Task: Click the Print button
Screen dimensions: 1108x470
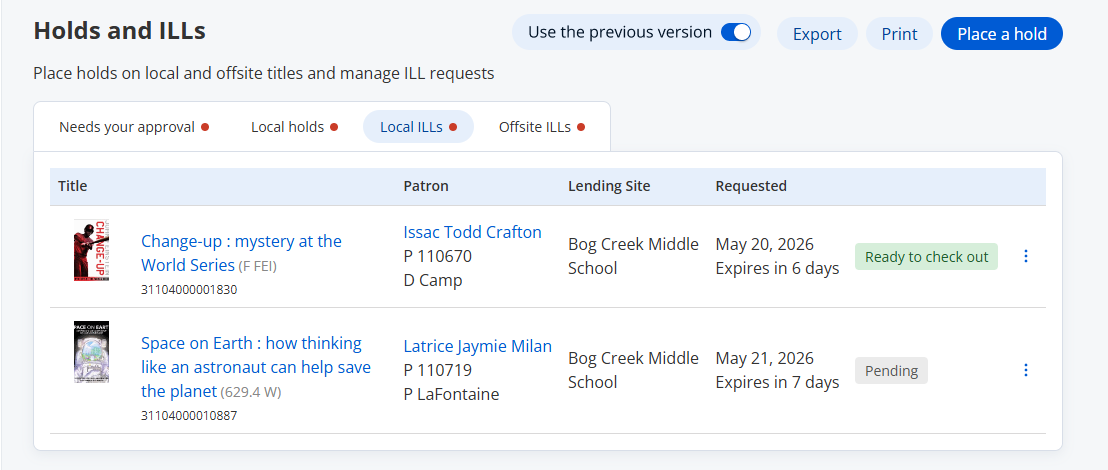Action: 900,34
